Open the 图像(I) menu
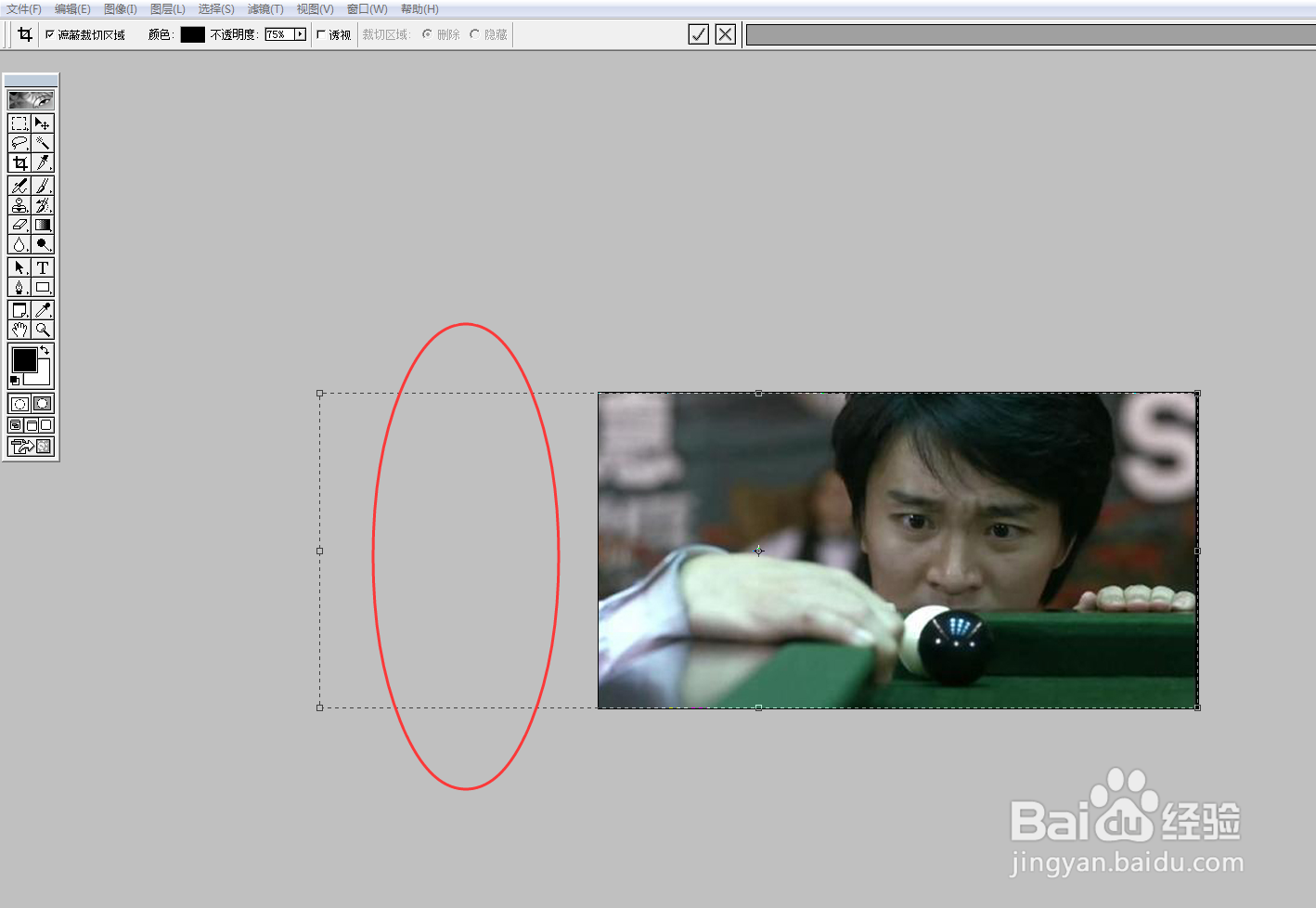1316x908 pixels. point(121,9)
